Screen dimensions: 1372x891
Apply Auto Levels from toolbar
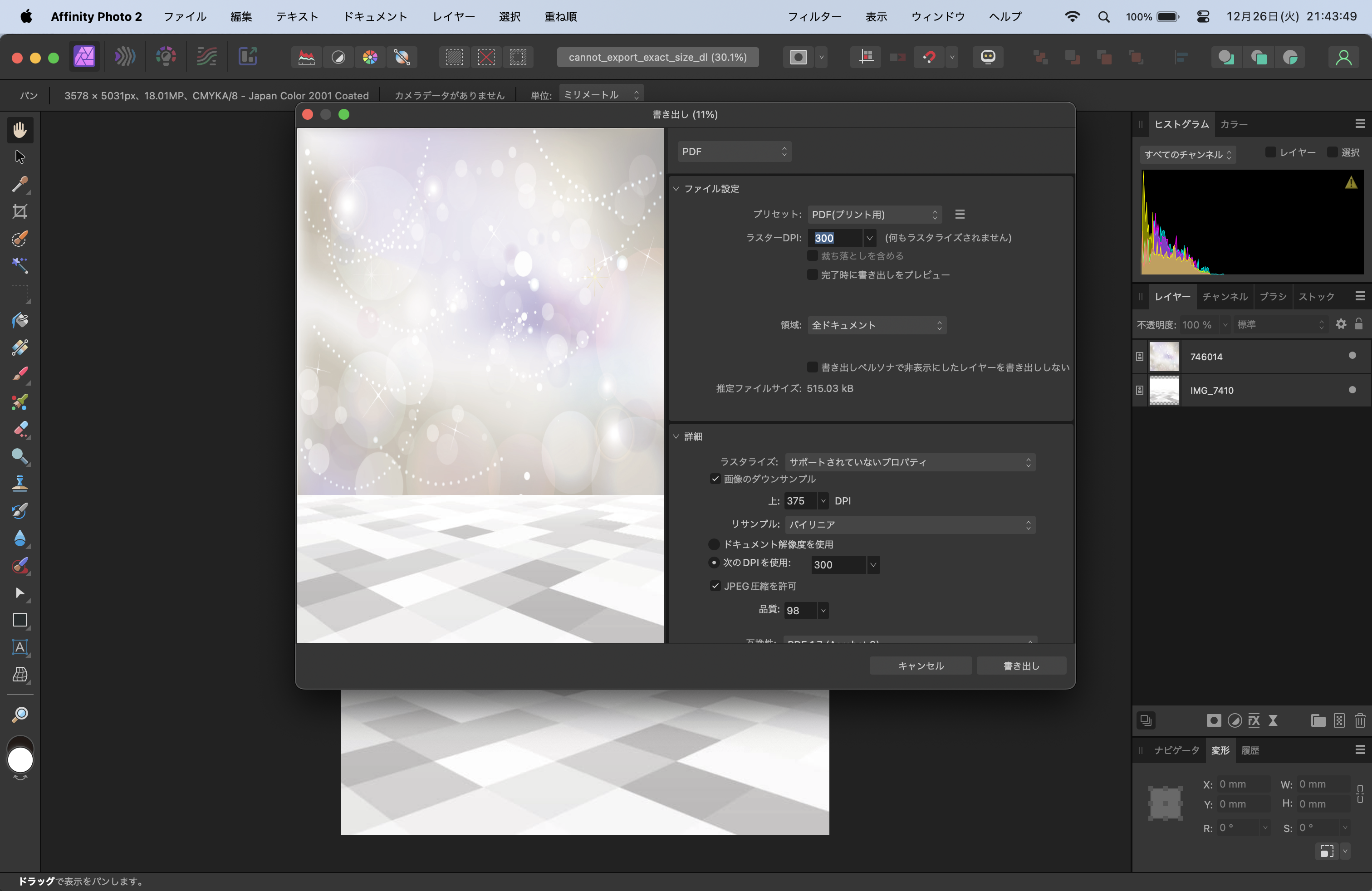pos(306,57)
